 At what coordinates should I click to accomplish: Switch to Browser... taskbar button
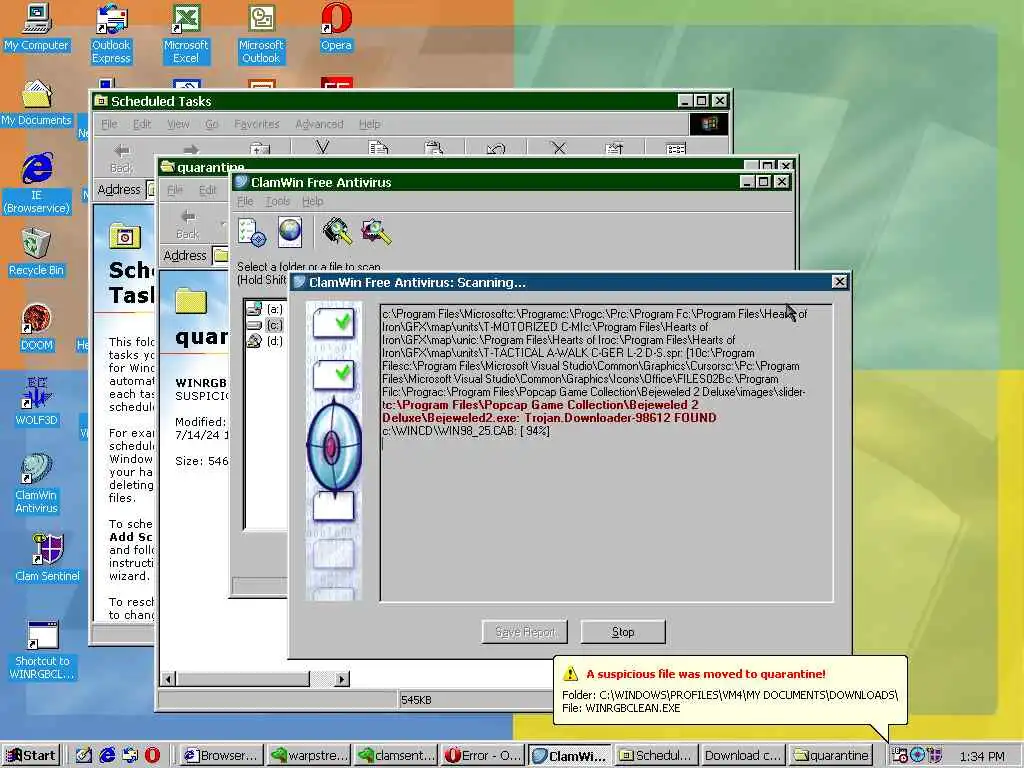coord(221,756)
